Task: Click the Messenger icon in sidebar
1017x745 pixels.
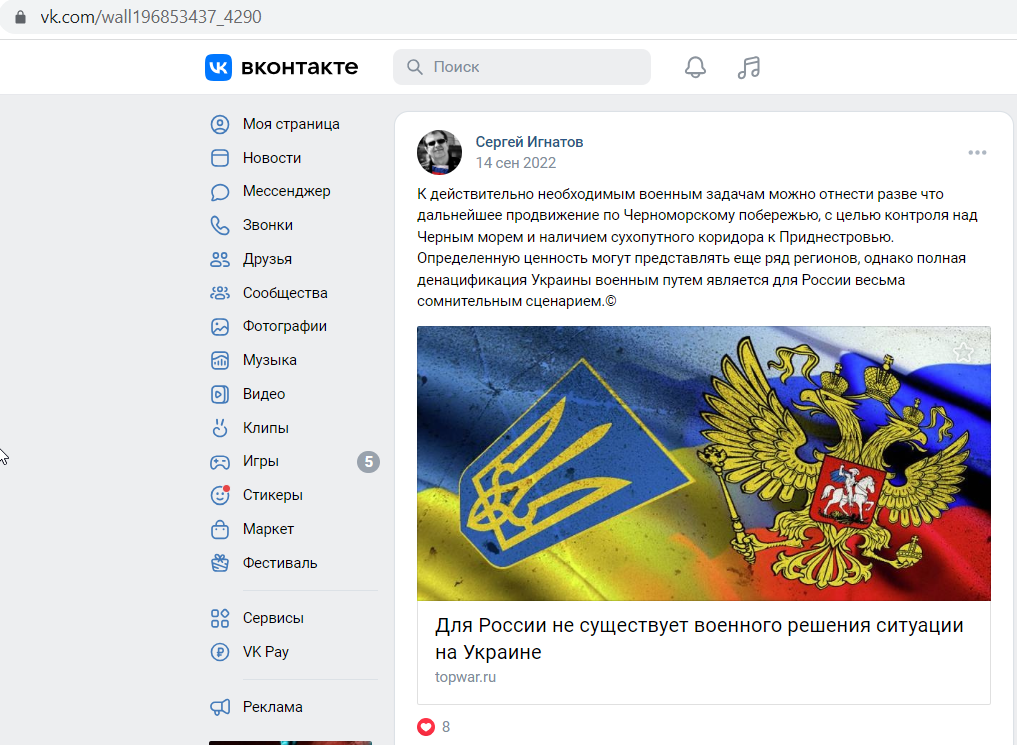Action: 220,191
